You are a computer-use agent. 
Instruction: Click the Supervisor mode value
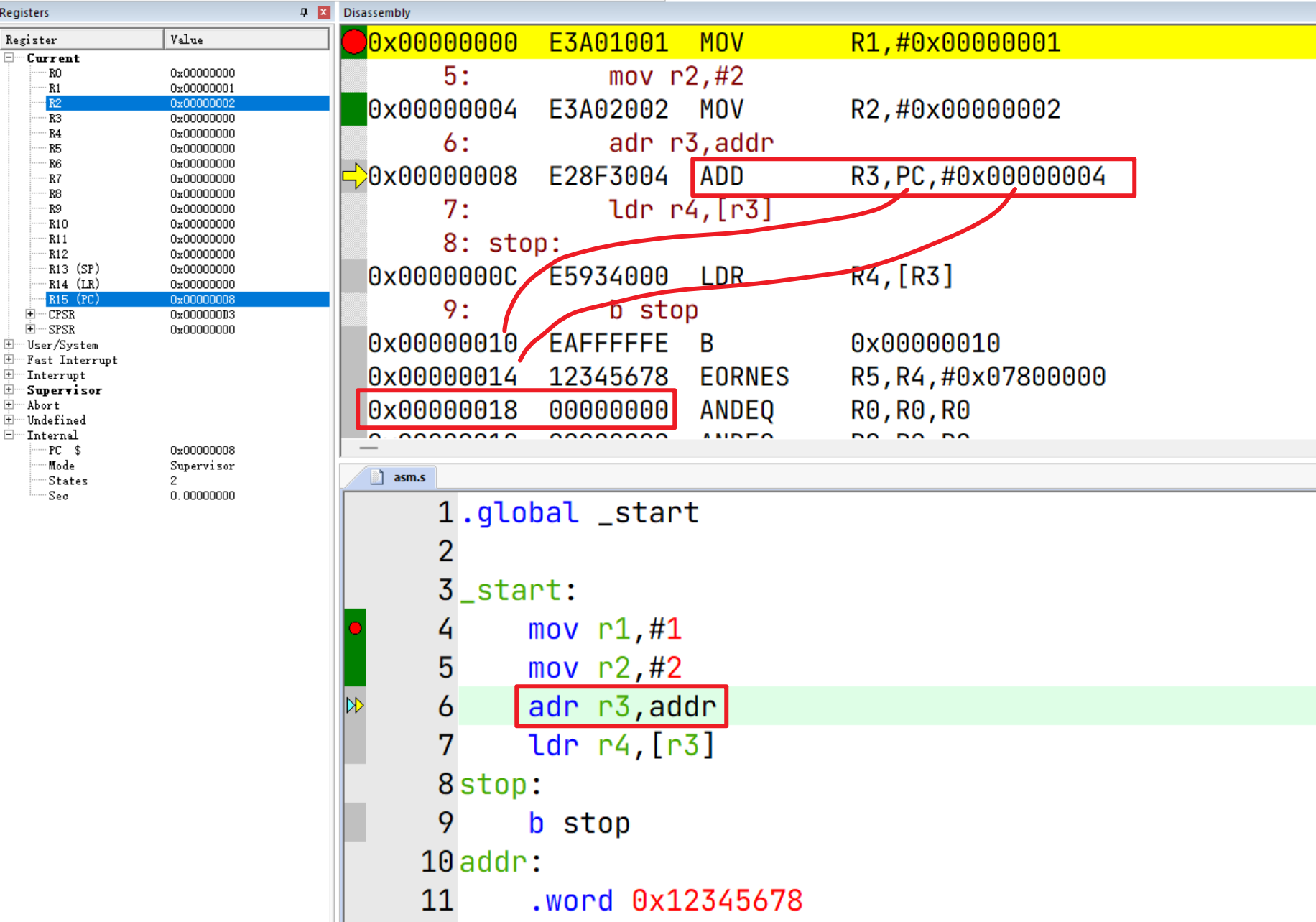pos(203,465)
